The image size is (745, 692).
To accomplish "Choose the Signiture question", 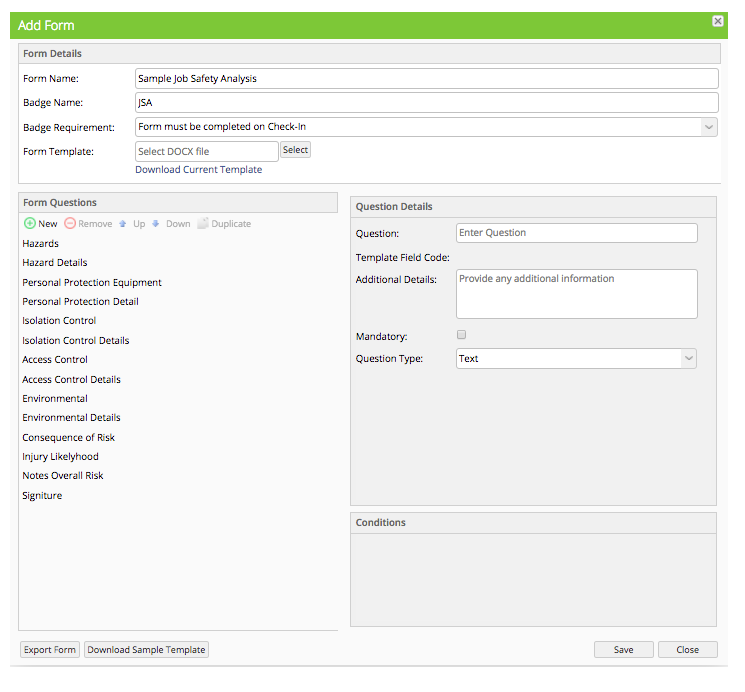I will pyautogui.click(x=42, y=496).
